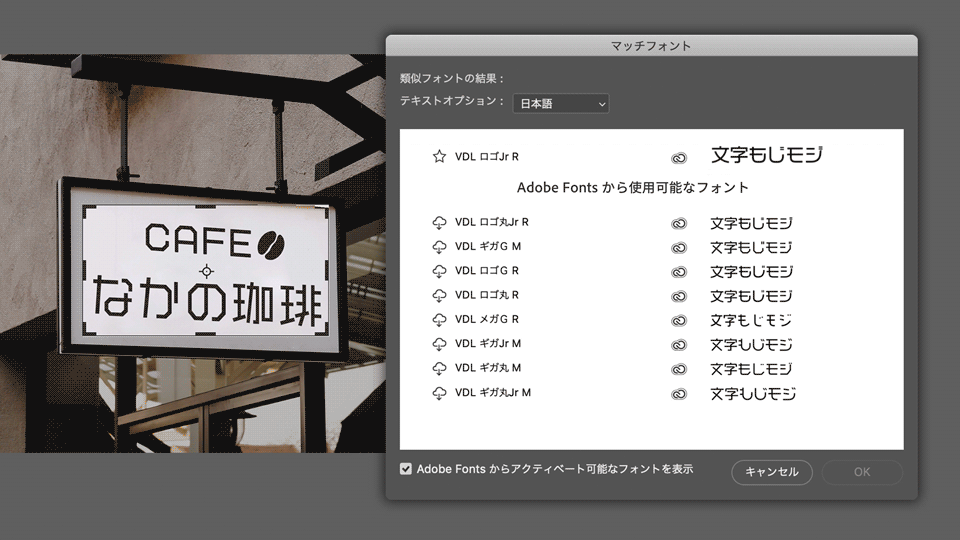Select the VDL ロゴ丸 R font name

click(x=487, y=295)
